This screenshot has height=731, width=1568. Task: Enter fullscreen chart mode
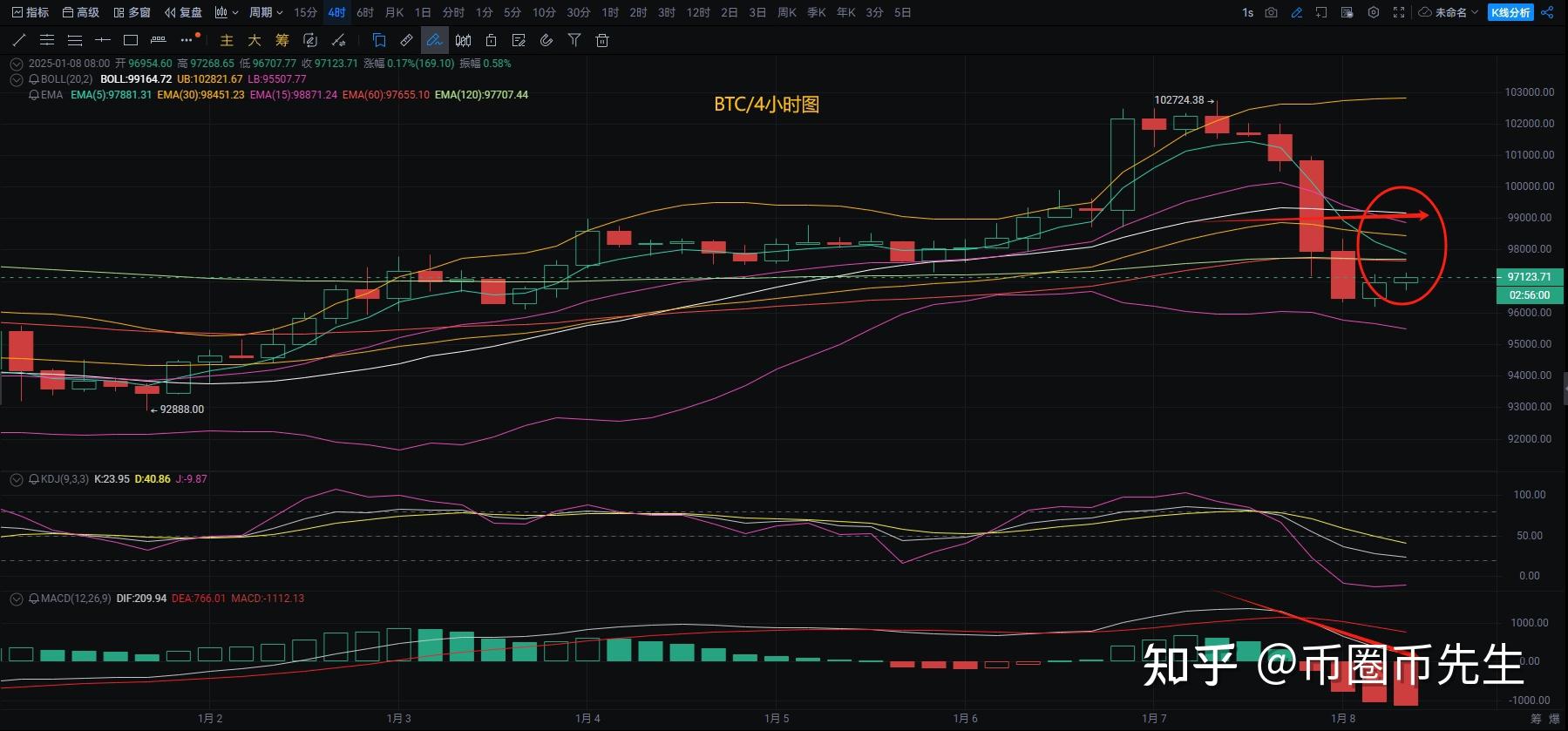click(1399, 12)
